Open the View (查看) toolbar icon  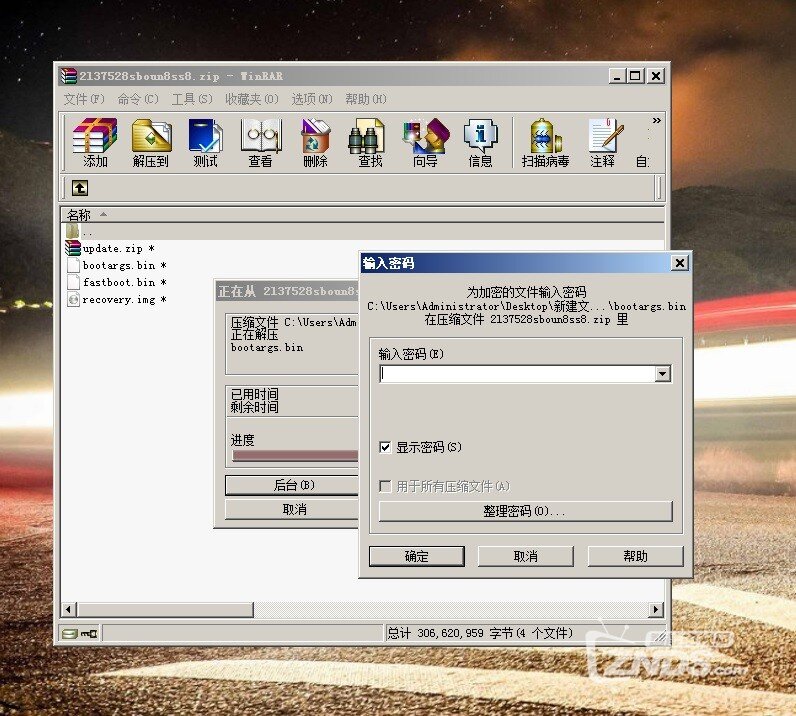(260, 142)
